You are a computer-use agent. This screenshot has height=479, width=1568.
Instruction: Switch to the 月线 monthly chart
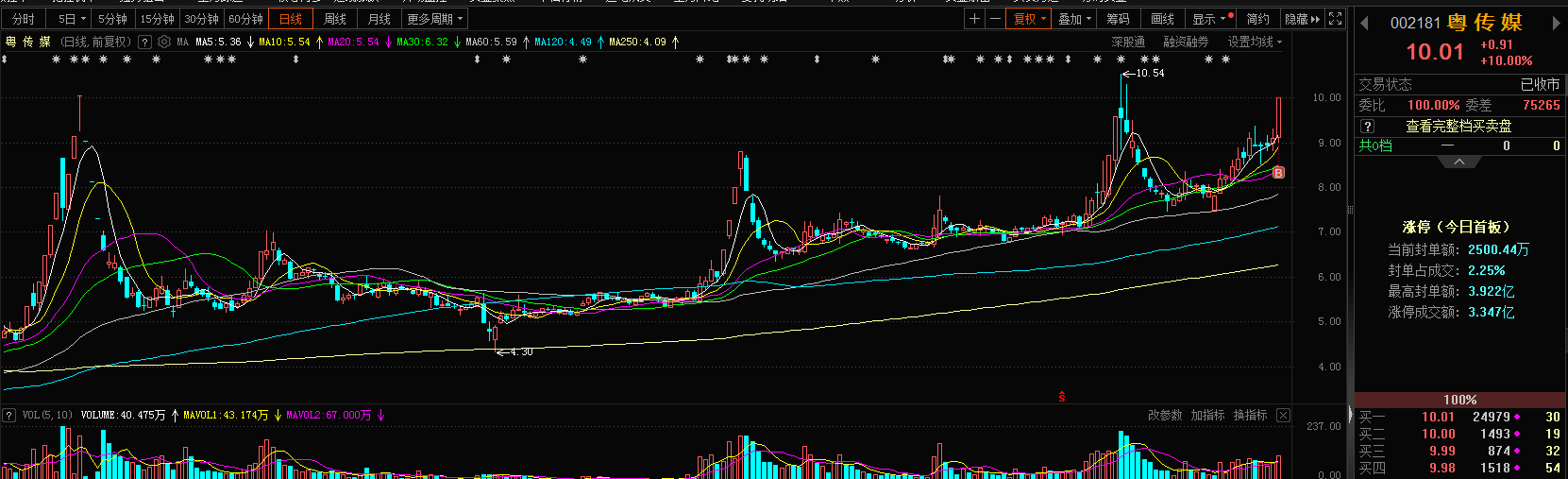tap(379, 19)
